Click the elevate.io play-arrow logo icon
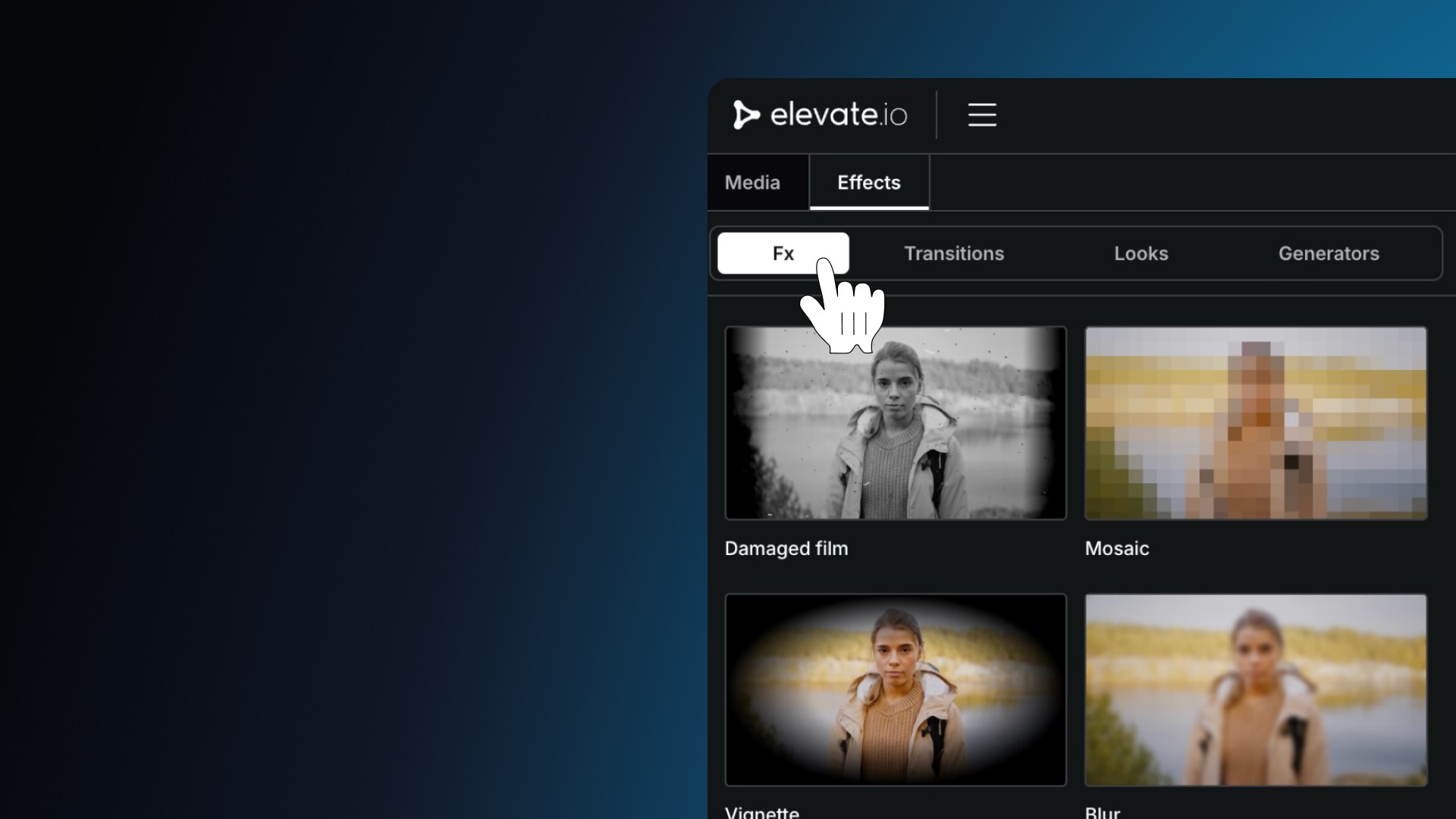Image resolution: width=1456 pixels, height=819 pixels. coord(745,115)
